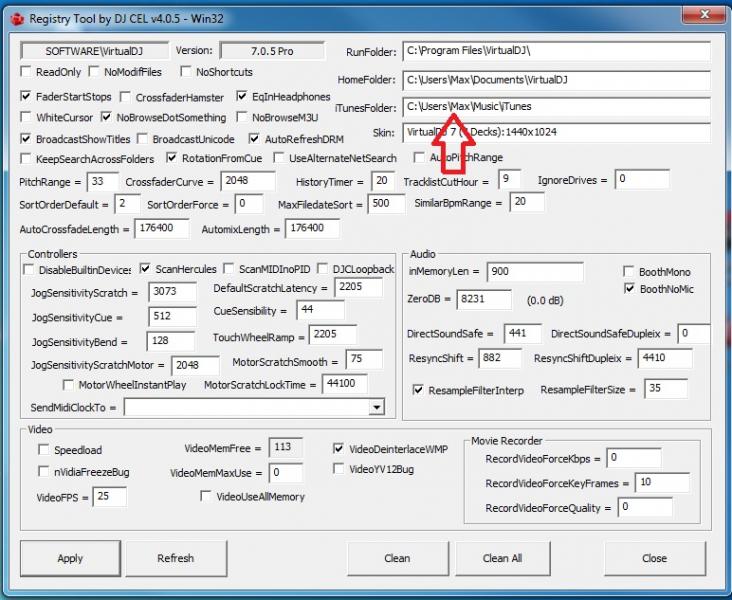
Task: Toggle CrossfaderHamster checkbox
Action: (125, 97)
